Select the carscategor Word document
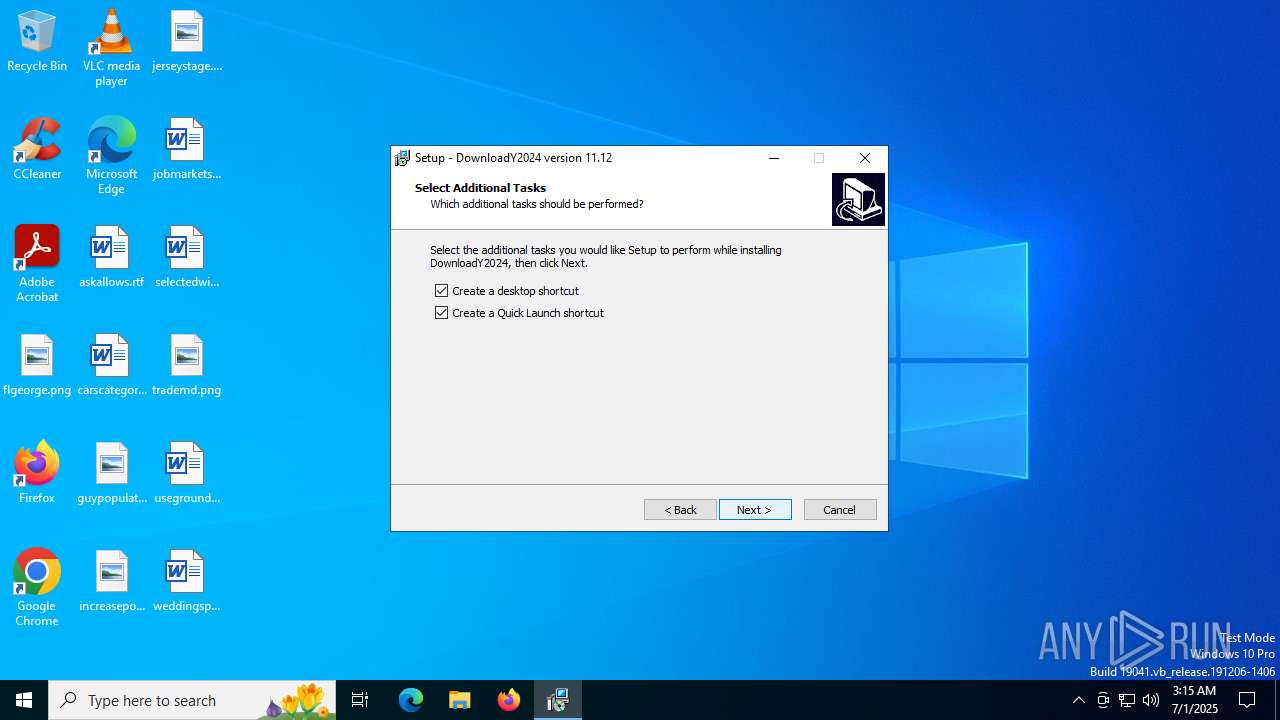Image resolution: width=1280 pixels, height=720 pixels. click(x=111, y=366)
